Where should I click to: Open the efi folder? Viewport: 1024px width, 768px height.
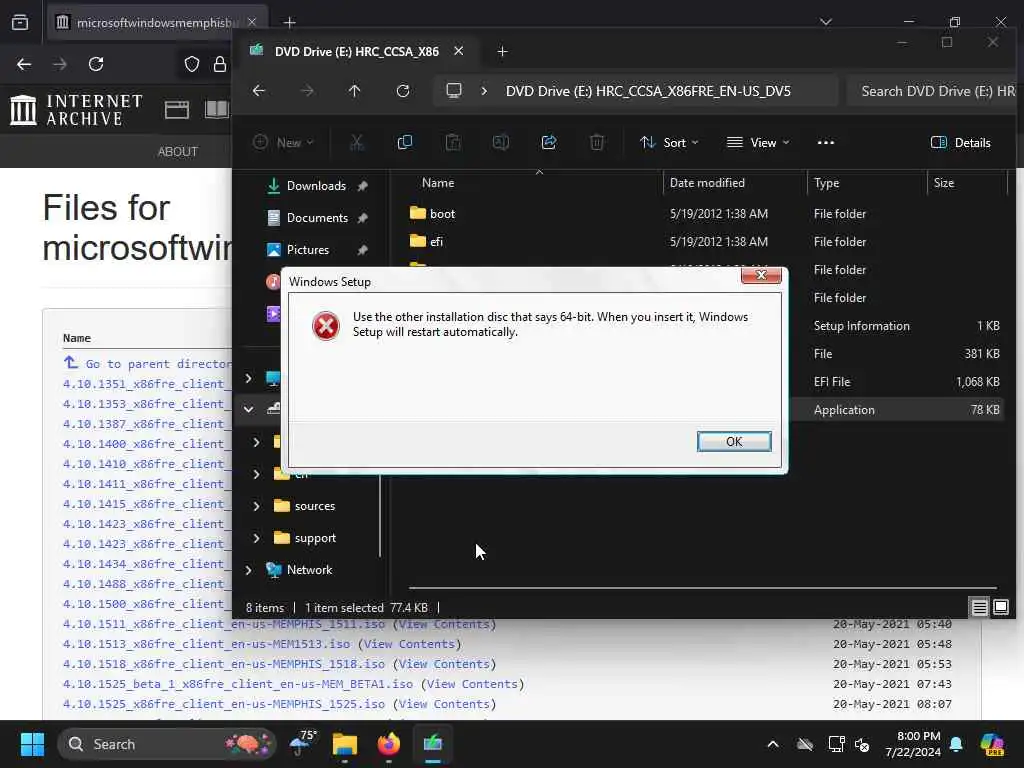[x=436, y=242]
